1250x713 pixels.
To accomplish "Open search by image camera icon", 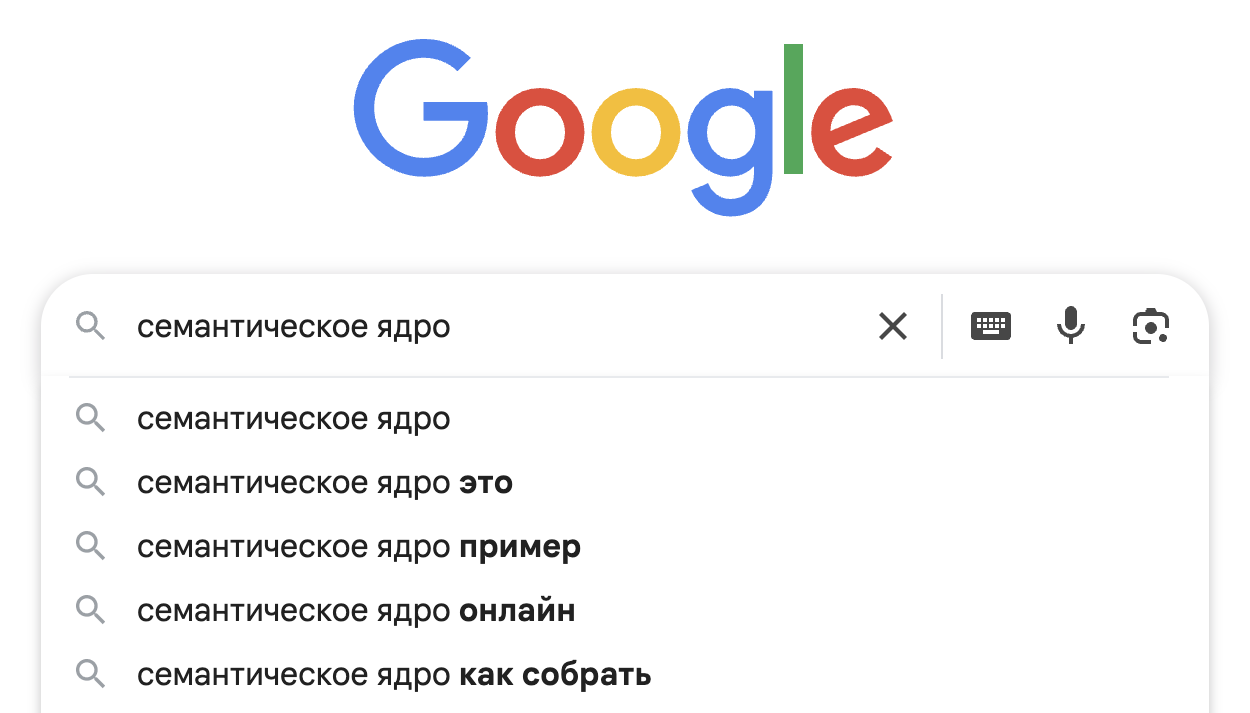I will point(1151,326).
